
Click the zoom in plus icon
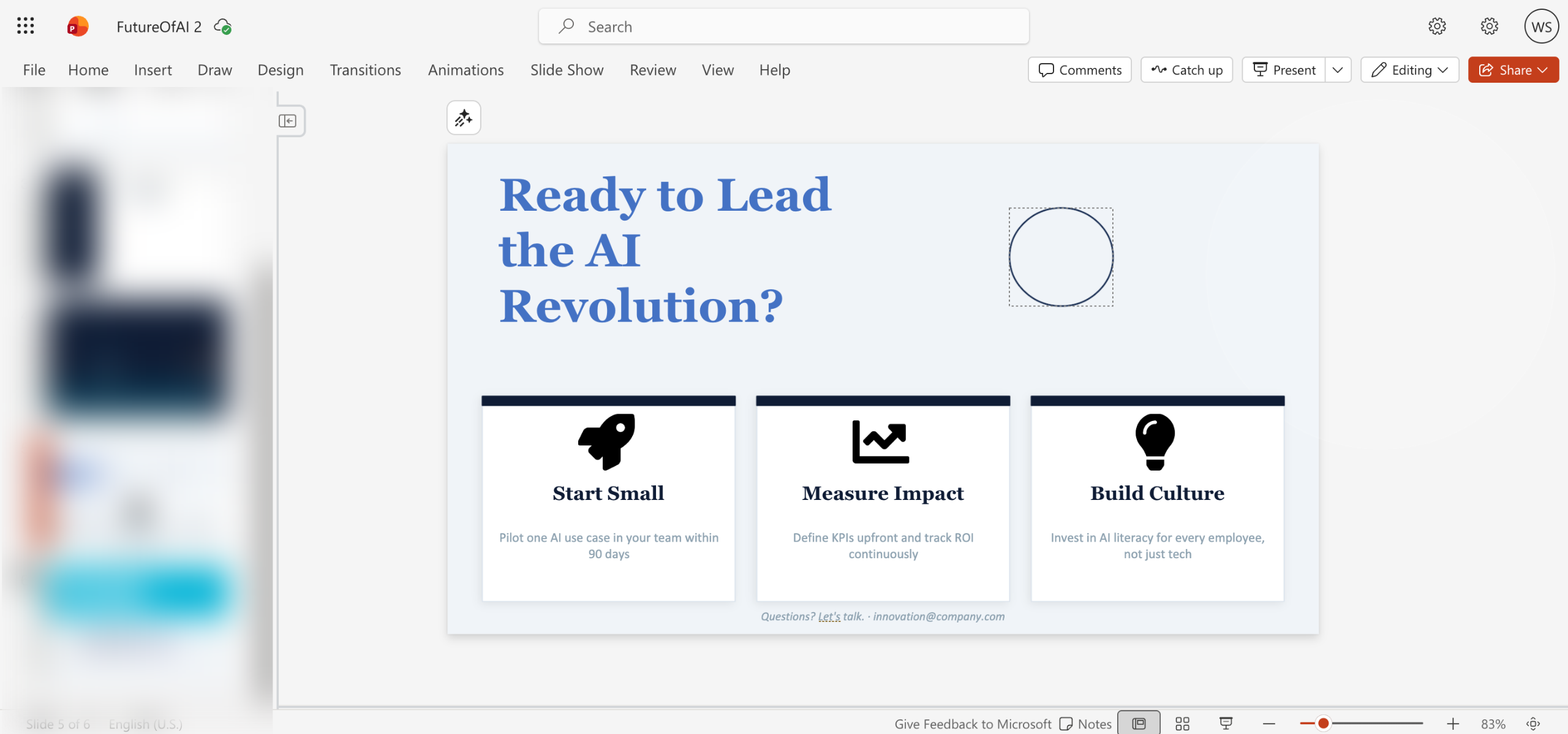point(1453,724)
